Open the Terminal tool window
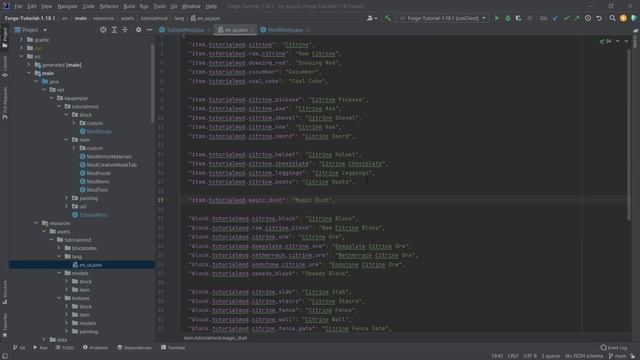 tap(173, 348)
